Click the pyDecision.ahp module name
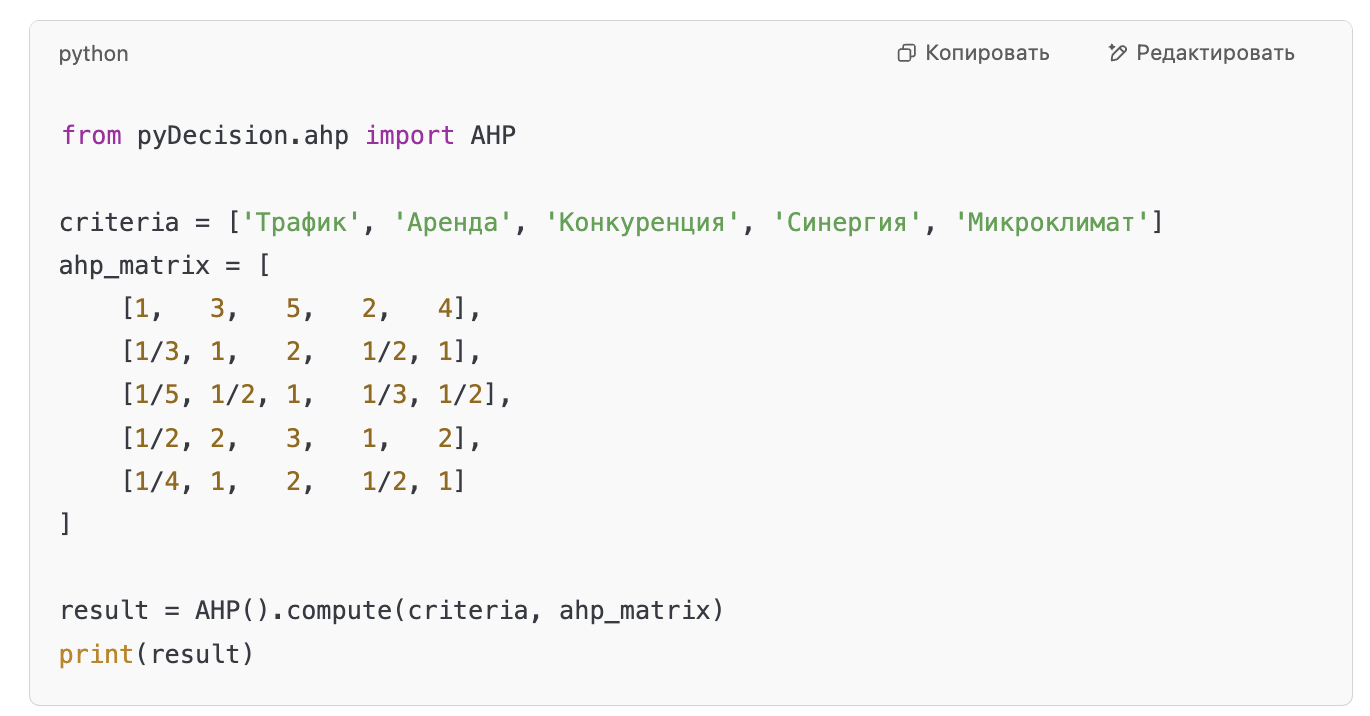 [243, 135]
